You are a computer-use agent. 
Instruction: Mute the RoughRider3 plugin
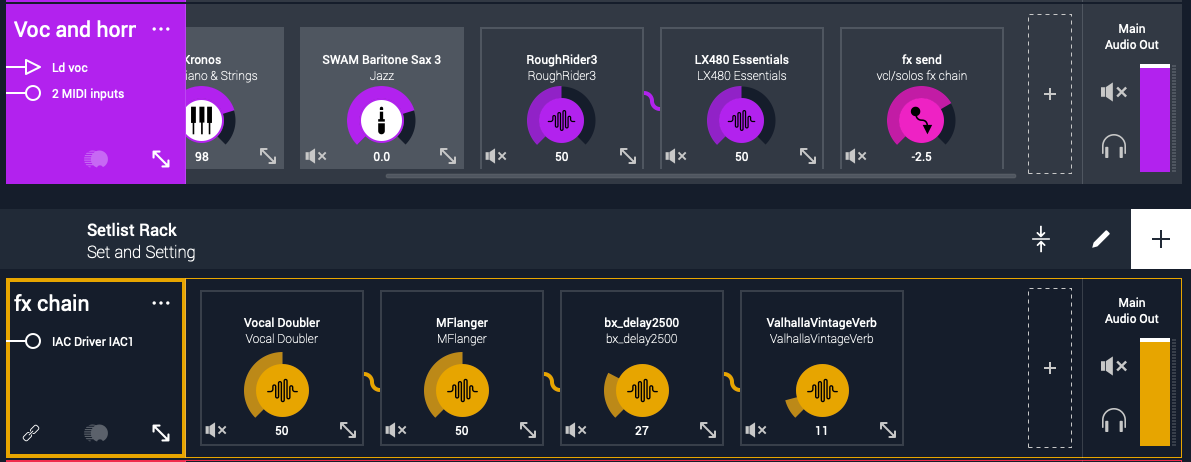[496, 157]
